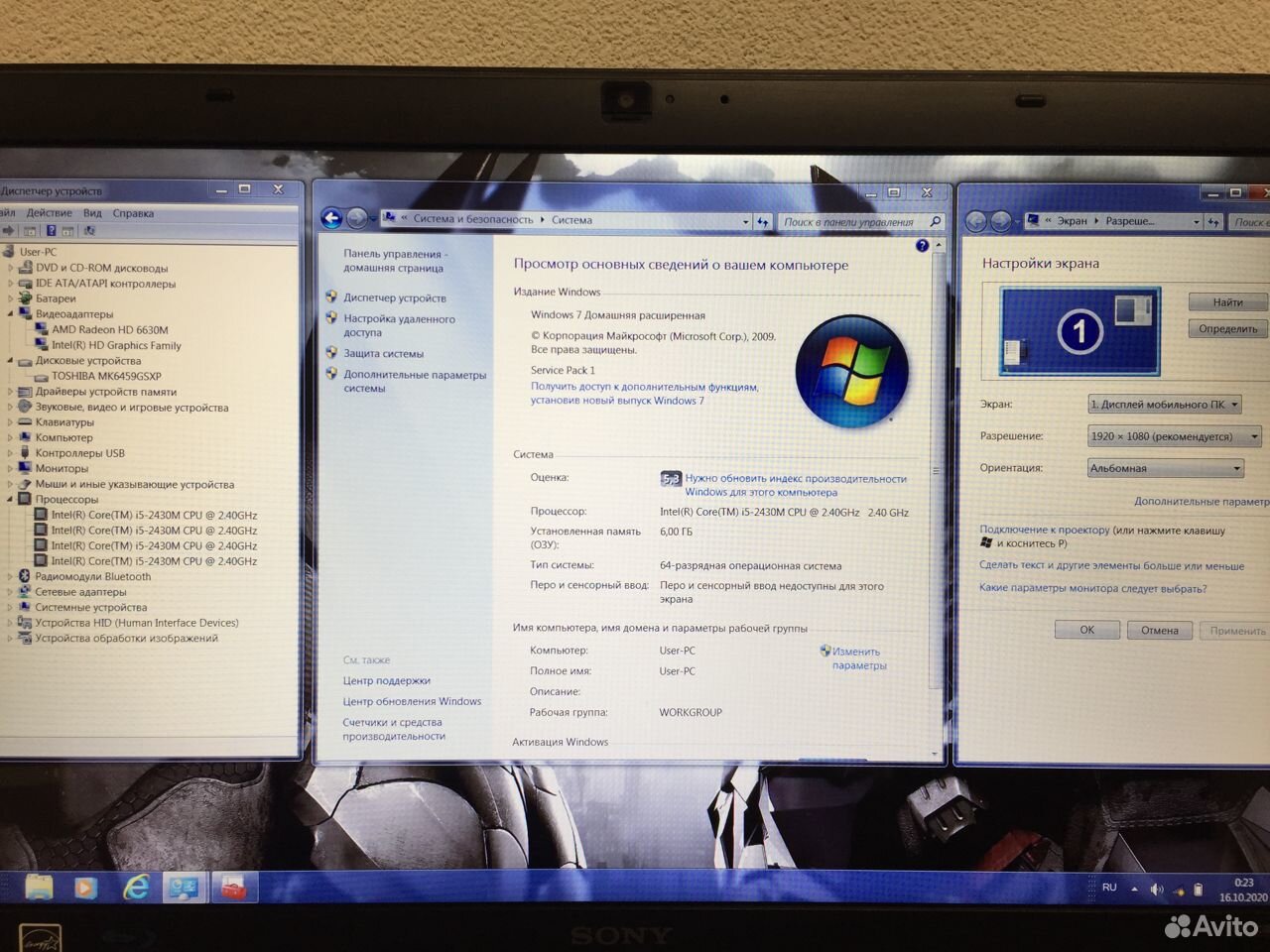Click the Изменить параметры link
The width and height of the screenshot is (1270, 952).
[x=857, y=658]
